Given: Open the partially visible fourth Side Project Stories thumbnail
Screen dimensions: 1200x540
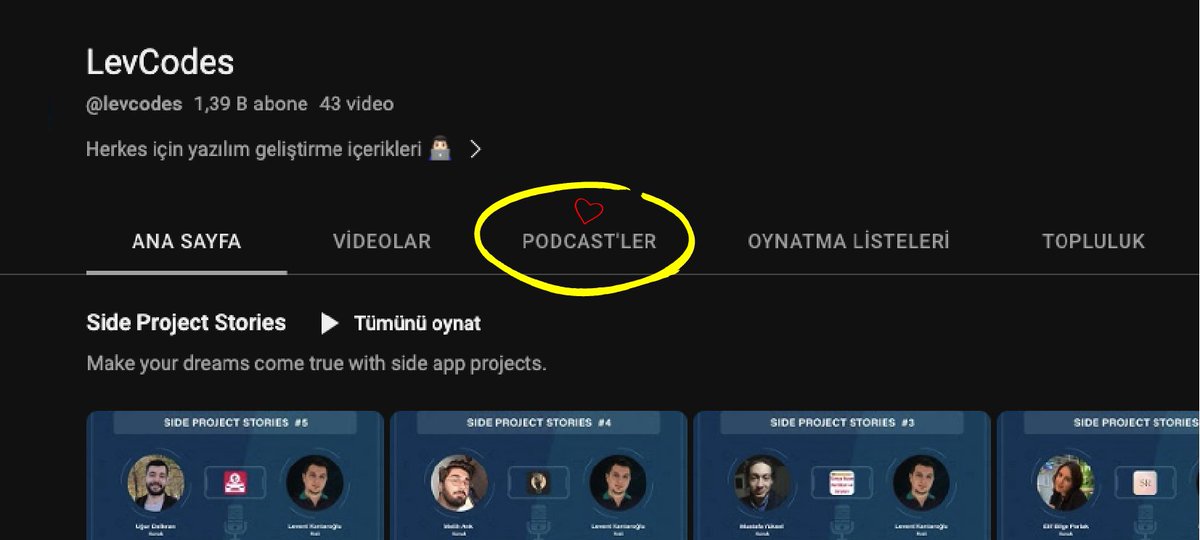Looking at the screenshot, I should point(1098,476).
